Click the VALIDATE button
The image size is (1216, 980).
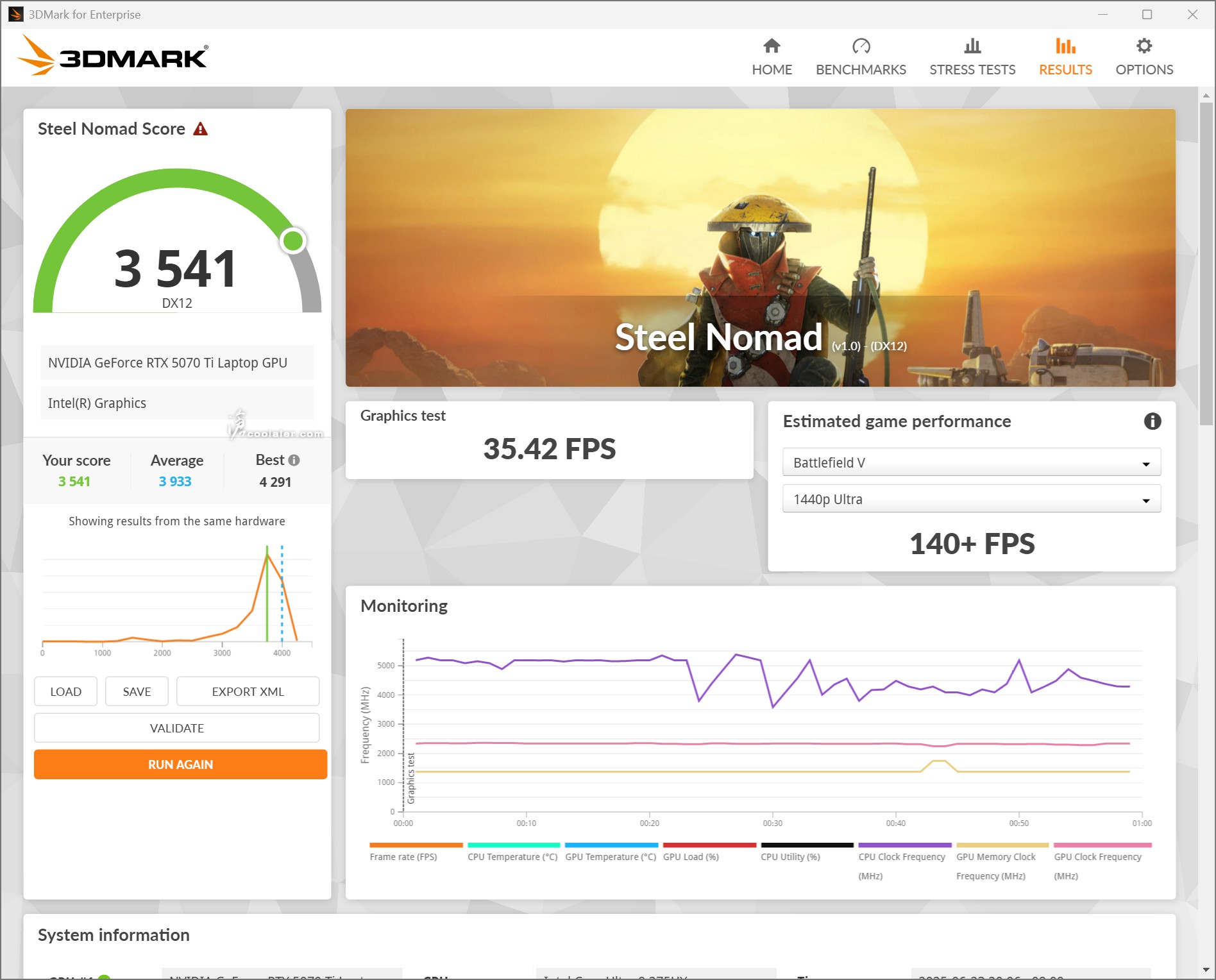tap(176, 728)
